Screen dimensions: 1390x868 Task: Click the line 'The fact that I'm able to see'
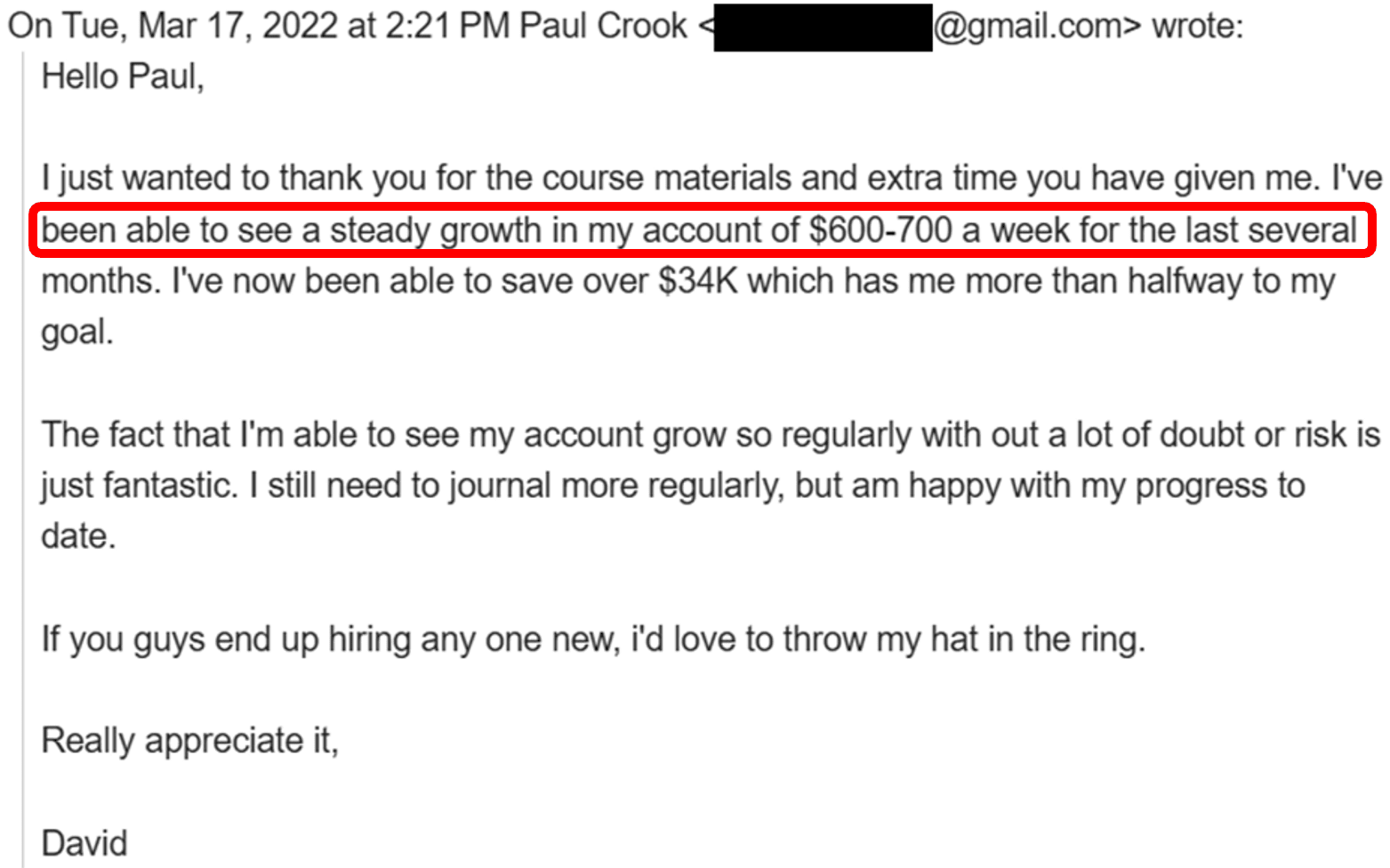(711, 435)
